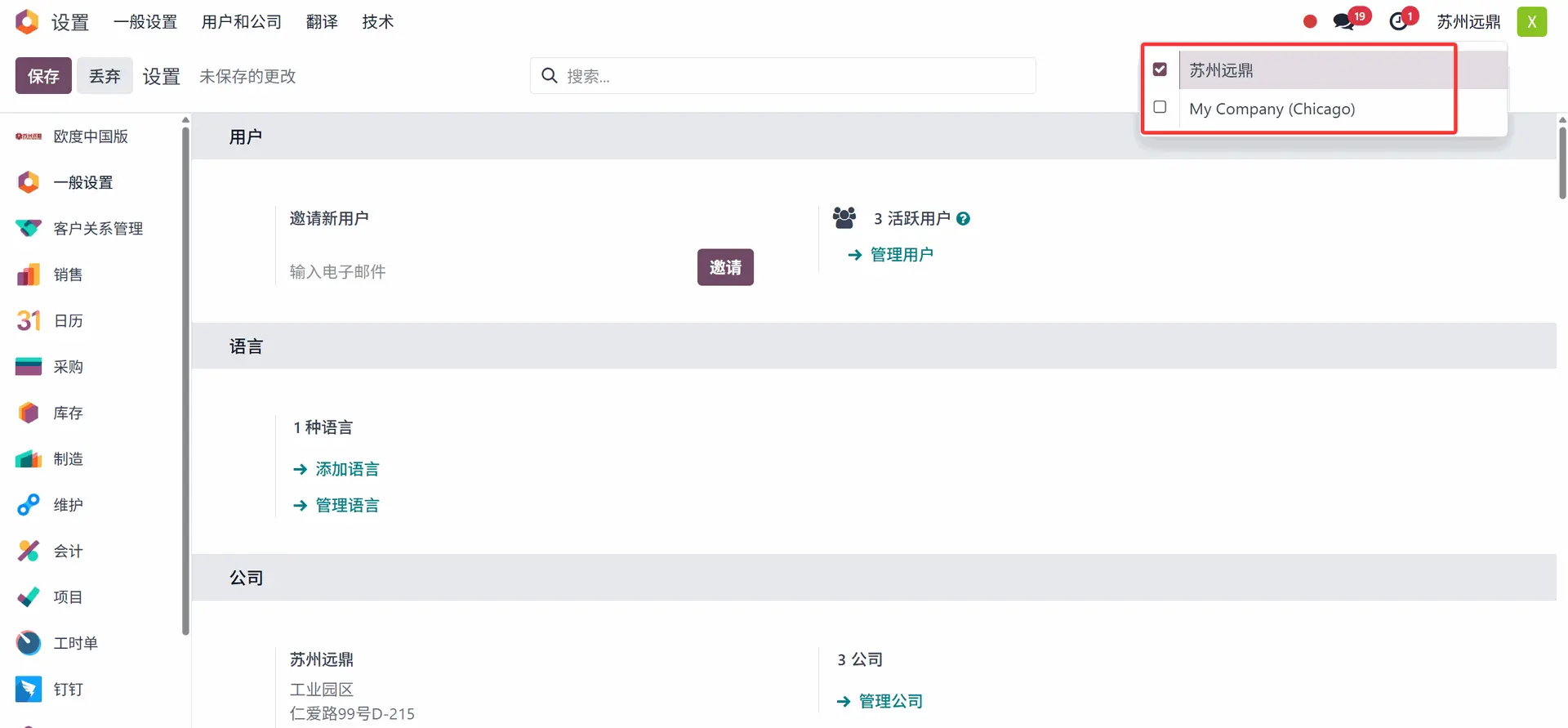Toggle the 苏州远鼎 company switcher dropdown
Viewport: 1568px width, 728px height.
[1468, 22]
